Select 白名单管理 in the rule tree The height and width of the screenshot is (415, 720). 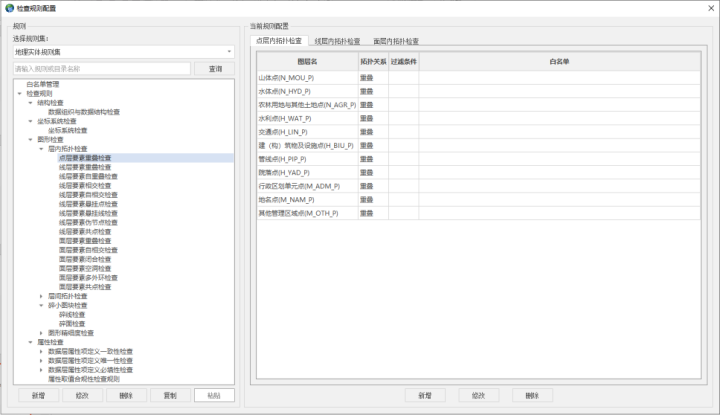(x=43, y=85)
